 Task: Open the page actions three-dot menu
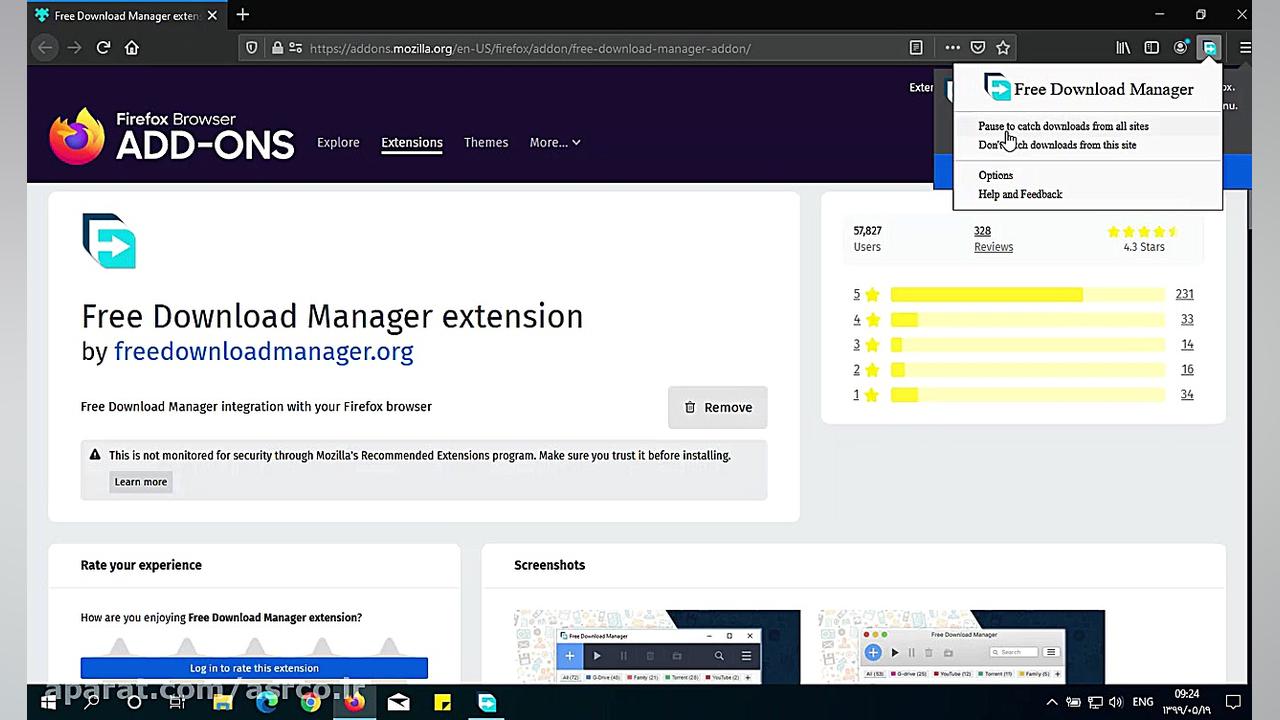pyautogui.click(x=952, y=47)
